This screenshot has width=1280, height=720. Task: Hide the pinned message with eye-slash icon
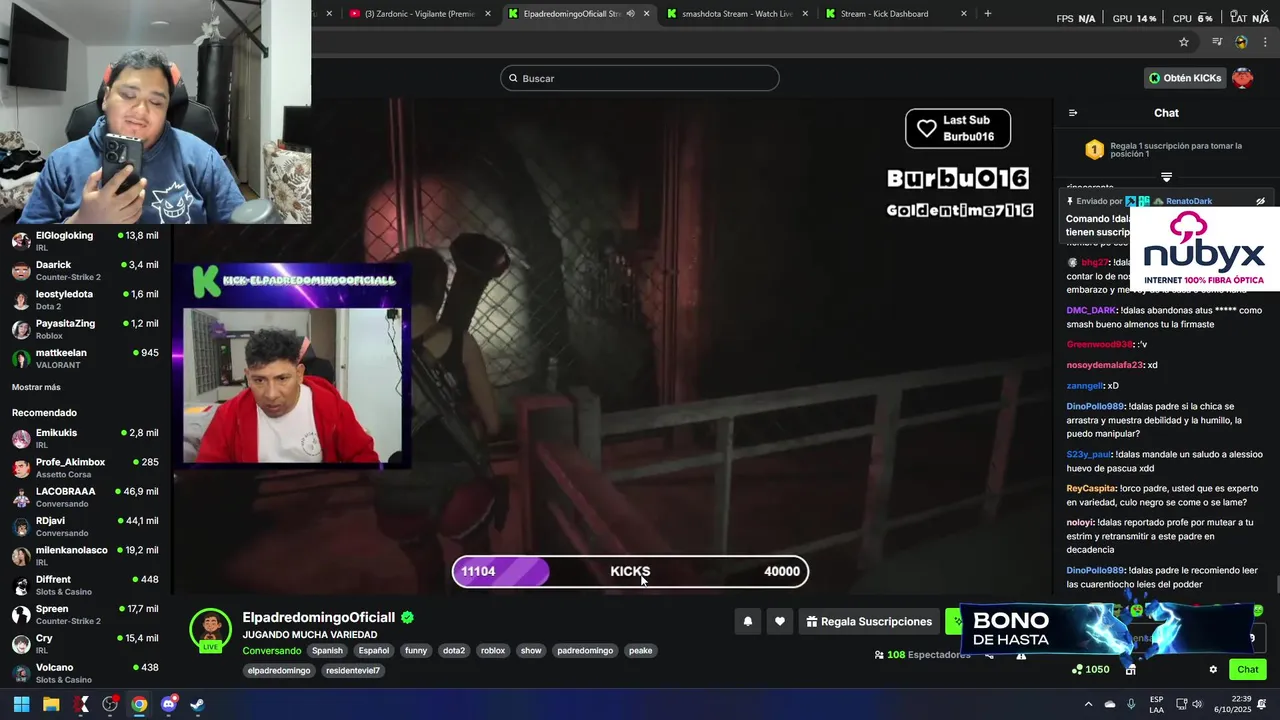click(1261, 201)
